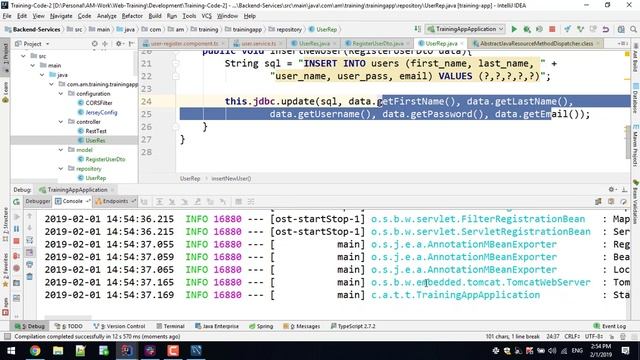Click the VCS Update Project icon
Image resolution: width=640 pixels, height=360 pixels.
click(x=568, y=29)
